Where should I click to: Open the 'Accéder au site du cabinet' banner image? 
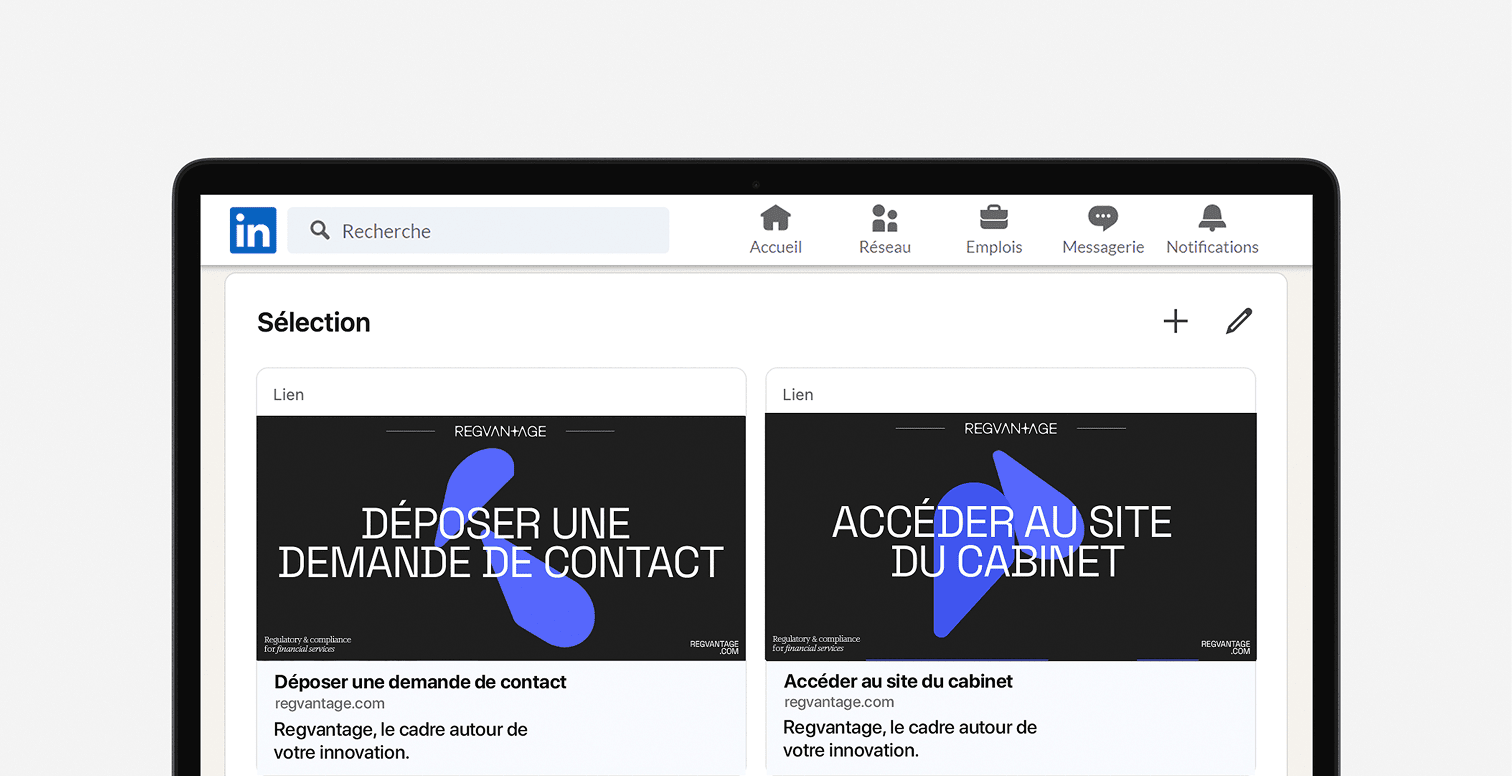click(x=1010, y=537)
